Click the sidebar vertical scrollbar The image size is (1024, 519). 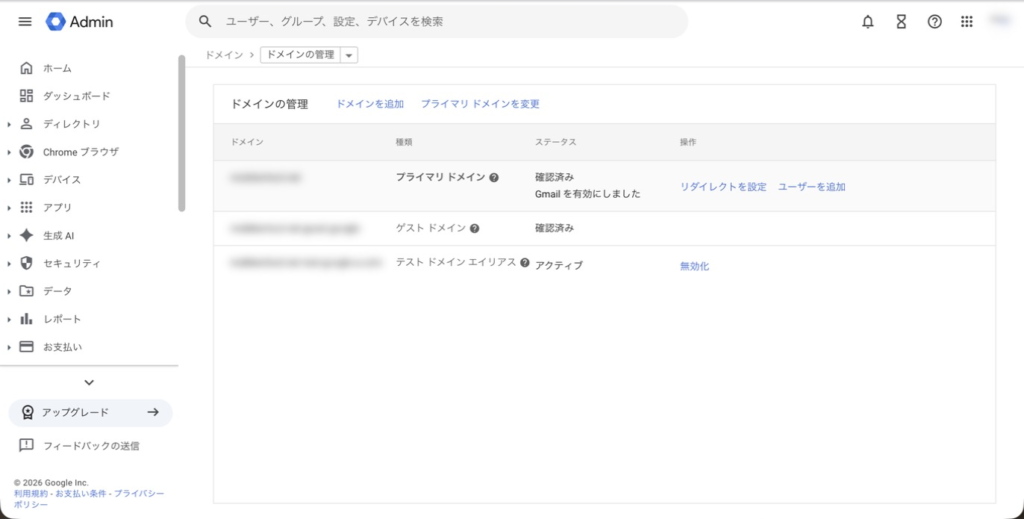[182, 133]
